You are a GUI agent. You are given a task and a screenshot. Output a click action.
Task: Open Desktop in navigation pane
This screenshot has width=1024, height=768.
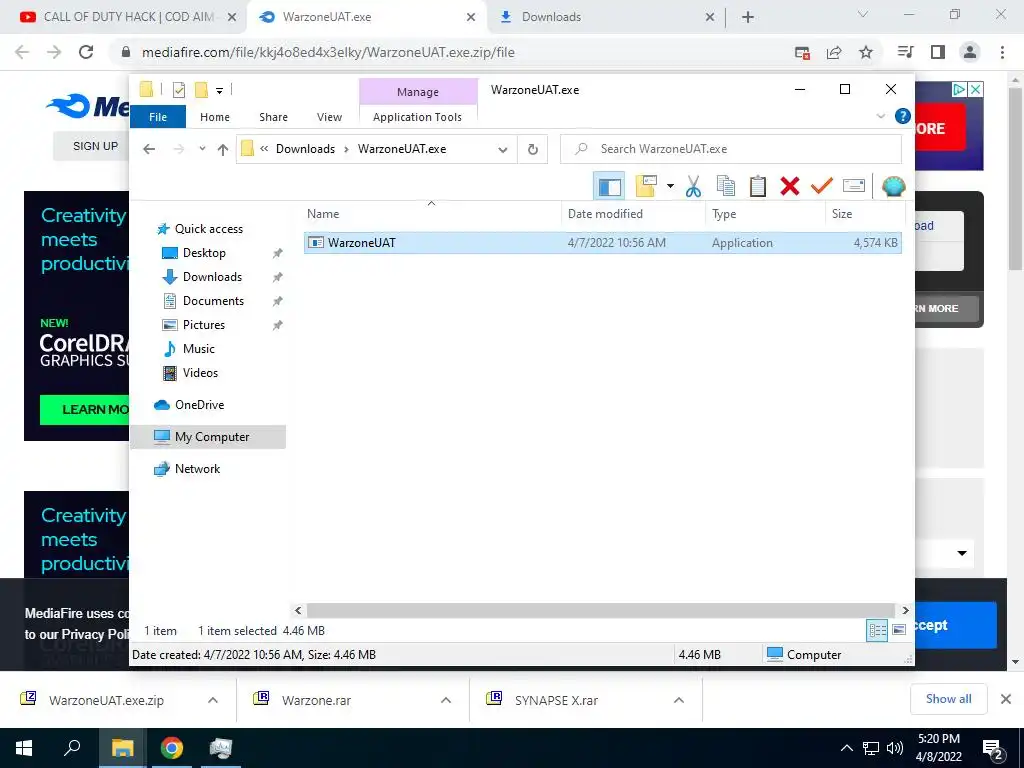click(x=204, y=253)
